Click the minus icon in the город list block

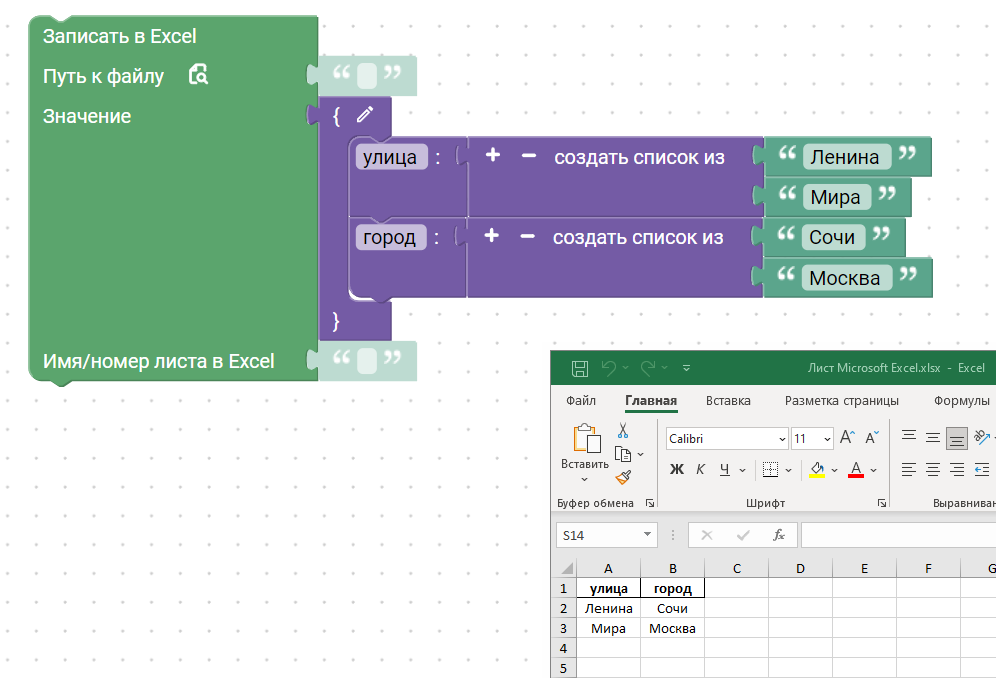(x=527, y=236)
